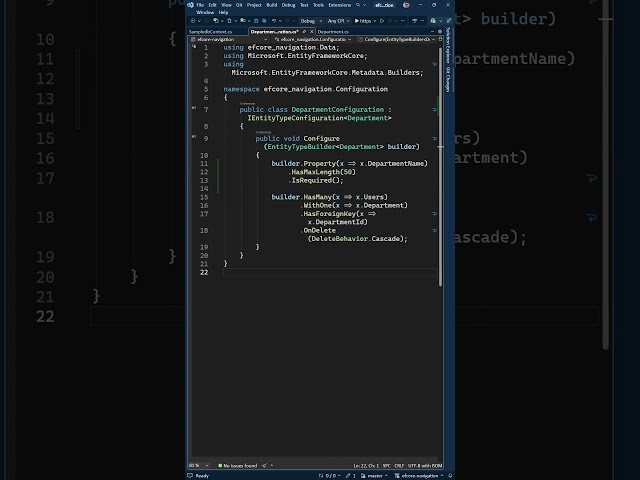Pin the DepartmentConfiguration.cs tab

304,31
